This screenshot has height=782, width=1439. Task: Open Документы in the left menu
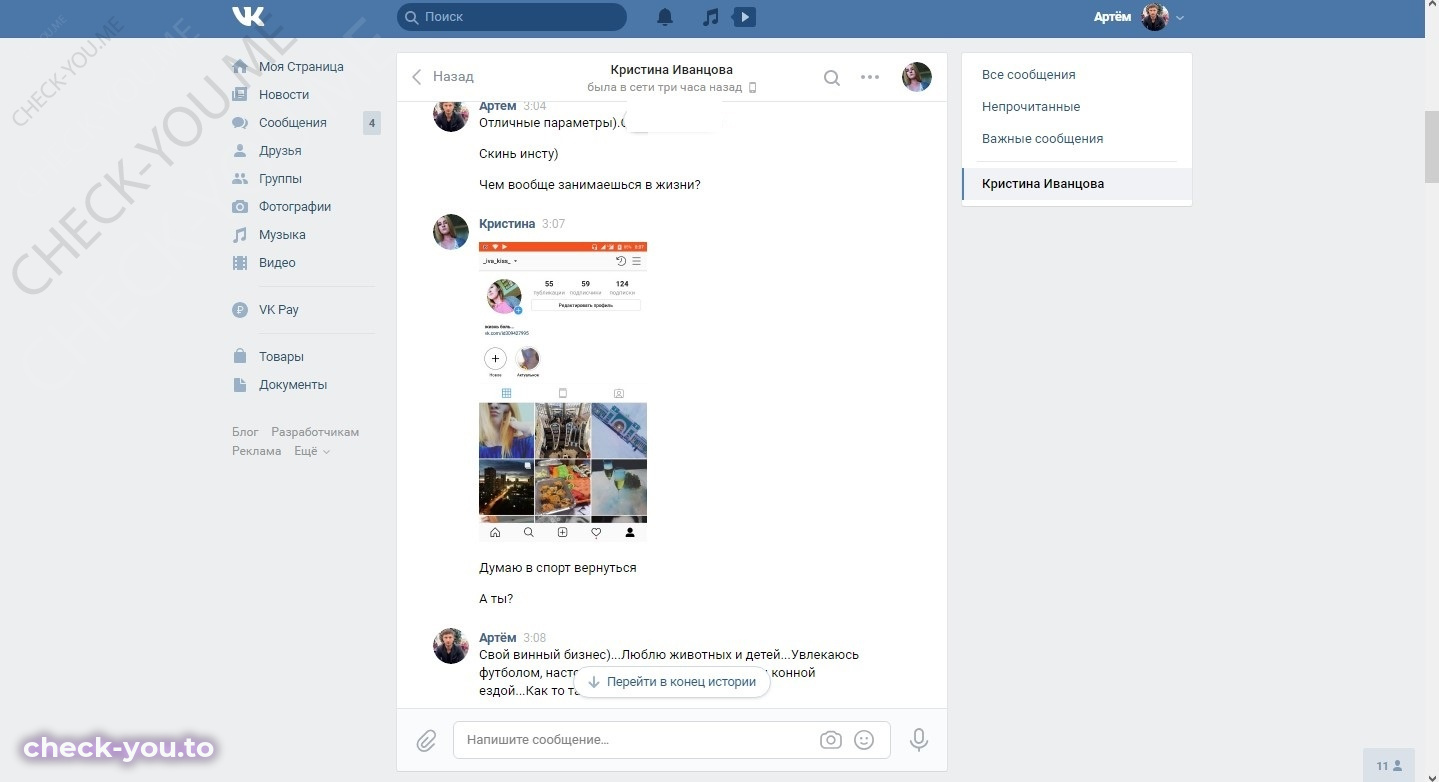pyautogui.click(x=293, y=385)
